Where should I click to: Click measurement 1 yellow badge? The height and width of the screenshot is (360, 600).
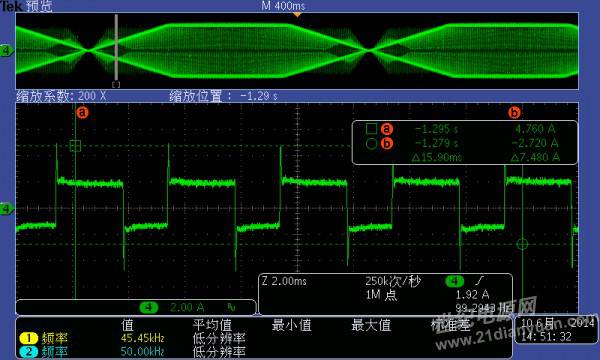(28, 338)
